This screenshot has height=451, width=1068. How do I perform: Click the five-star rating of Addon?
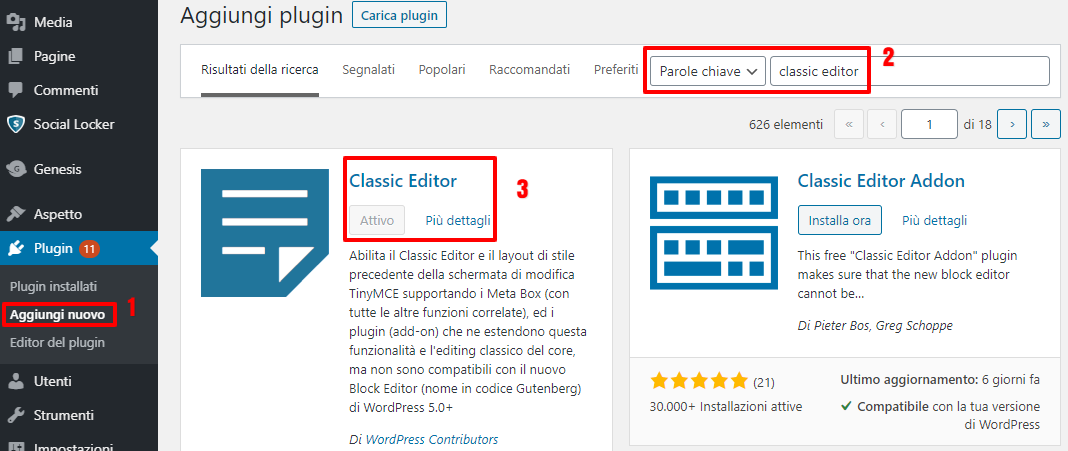click(x=700, y=381)
